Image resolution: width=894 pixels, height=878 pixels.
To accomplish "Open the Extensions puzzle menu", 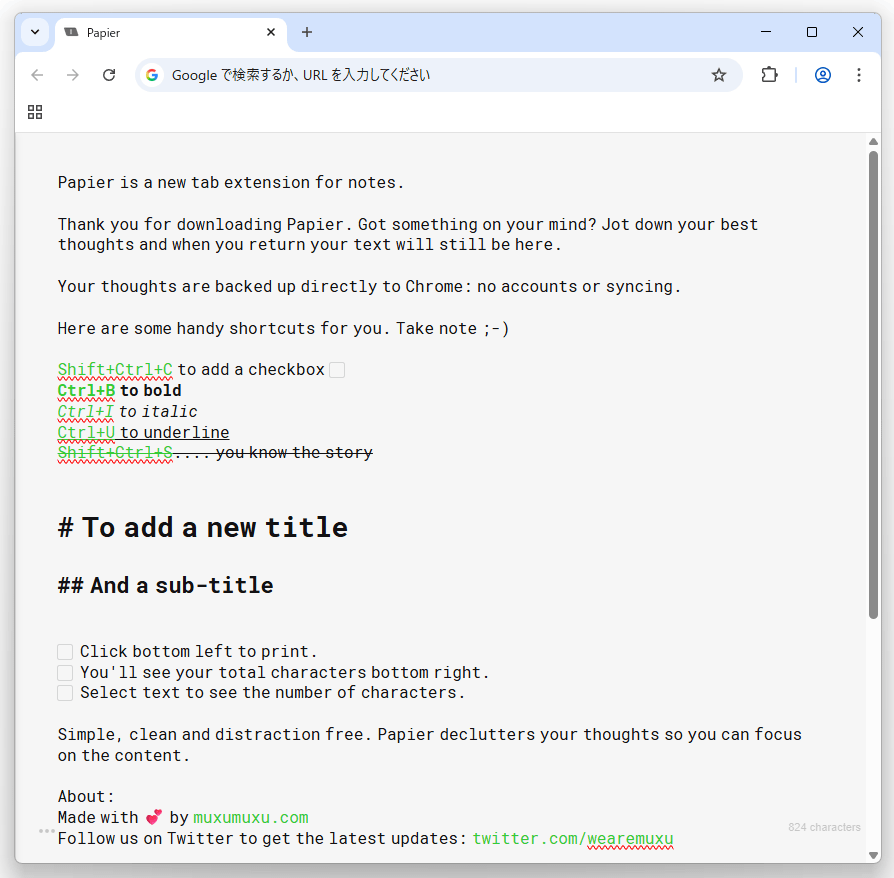I will [x=769, y=75].
